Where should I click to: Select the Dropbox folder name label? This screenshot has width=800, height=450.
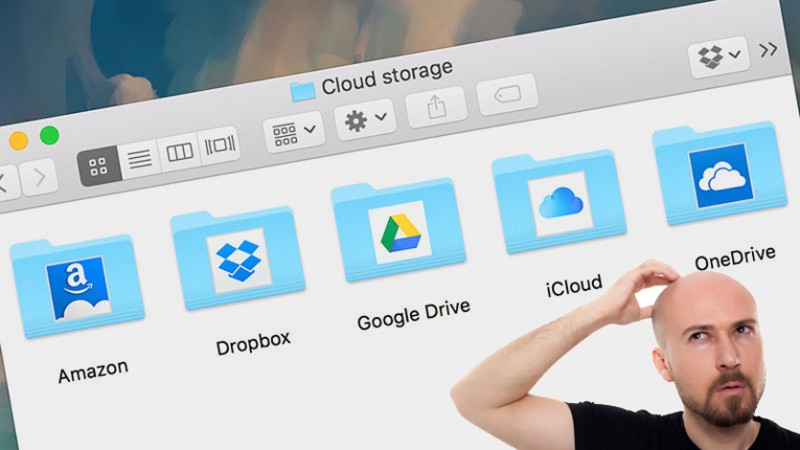pyautogui.click(x=253, y=343)
